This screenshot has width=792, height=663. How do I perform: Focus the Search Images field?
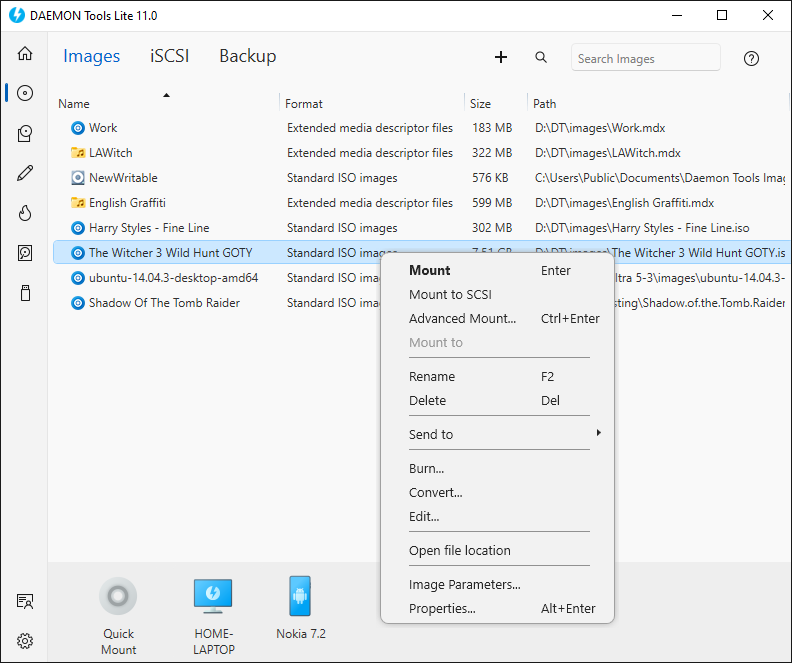(x=646, y=59)
